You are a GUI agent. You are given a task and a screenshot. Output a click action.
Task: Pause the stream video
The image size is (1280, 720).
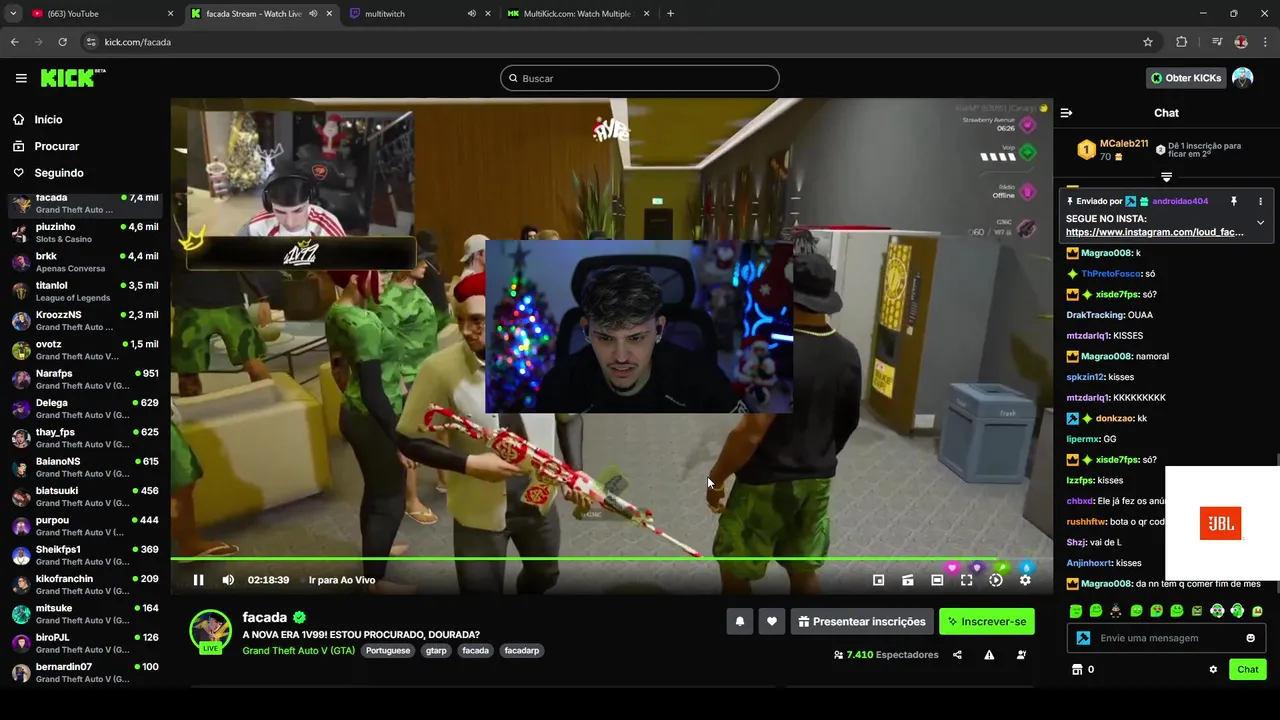(x=198, y=580)
